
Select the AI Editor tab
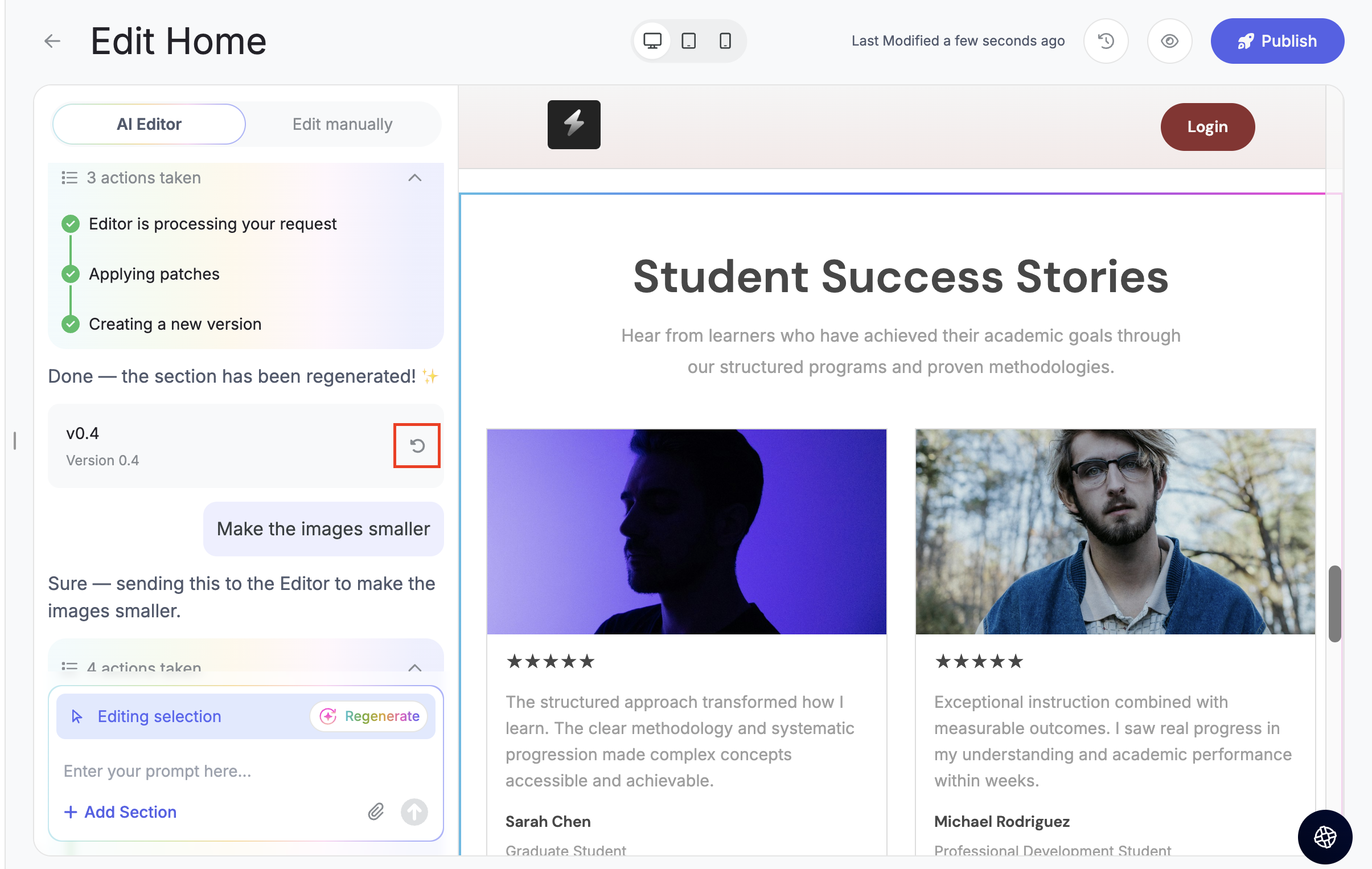click(x=149, y=124)
